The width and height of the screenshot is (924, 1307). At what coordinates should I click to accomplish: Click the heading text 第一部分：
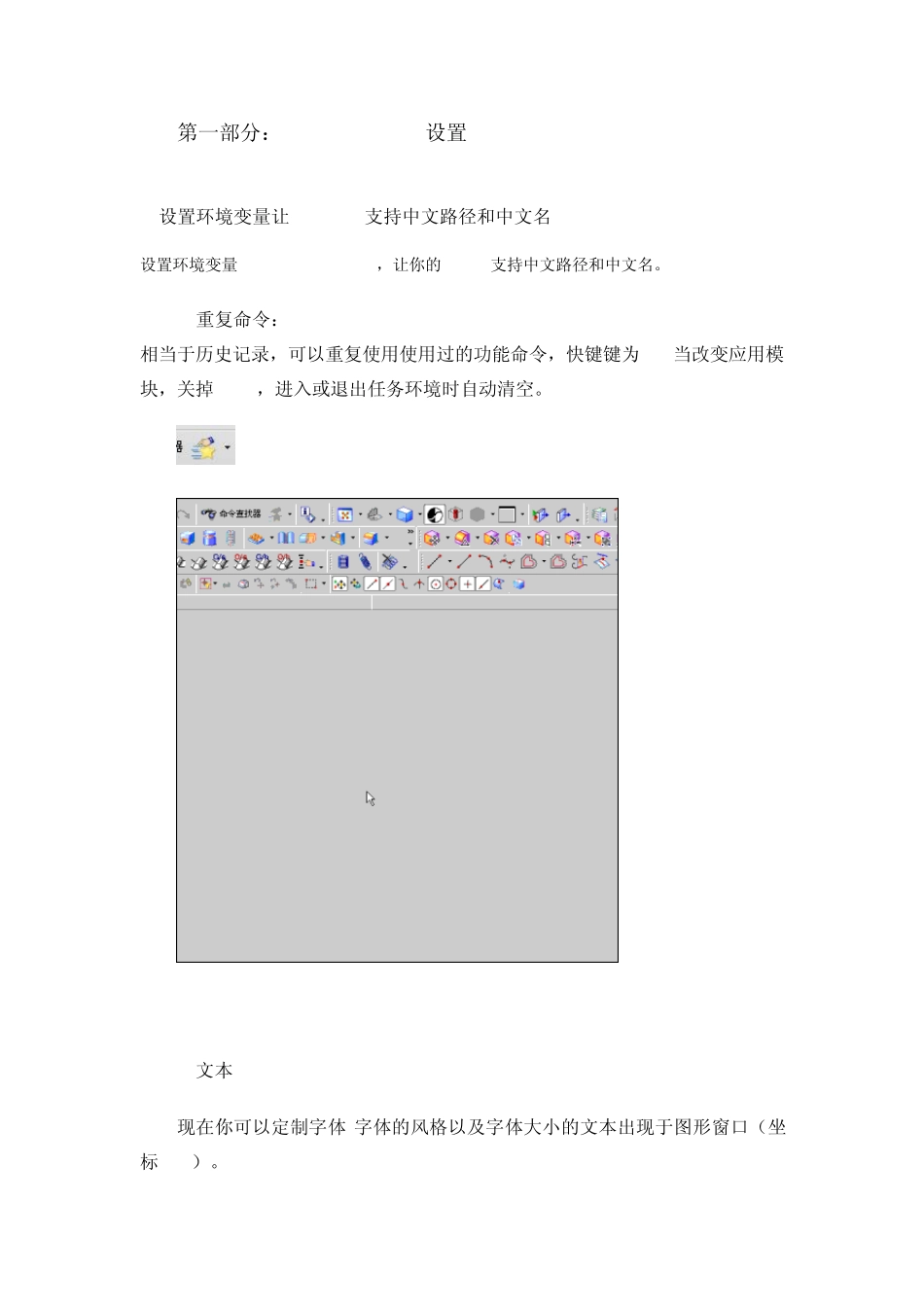[x=225, y=133]
